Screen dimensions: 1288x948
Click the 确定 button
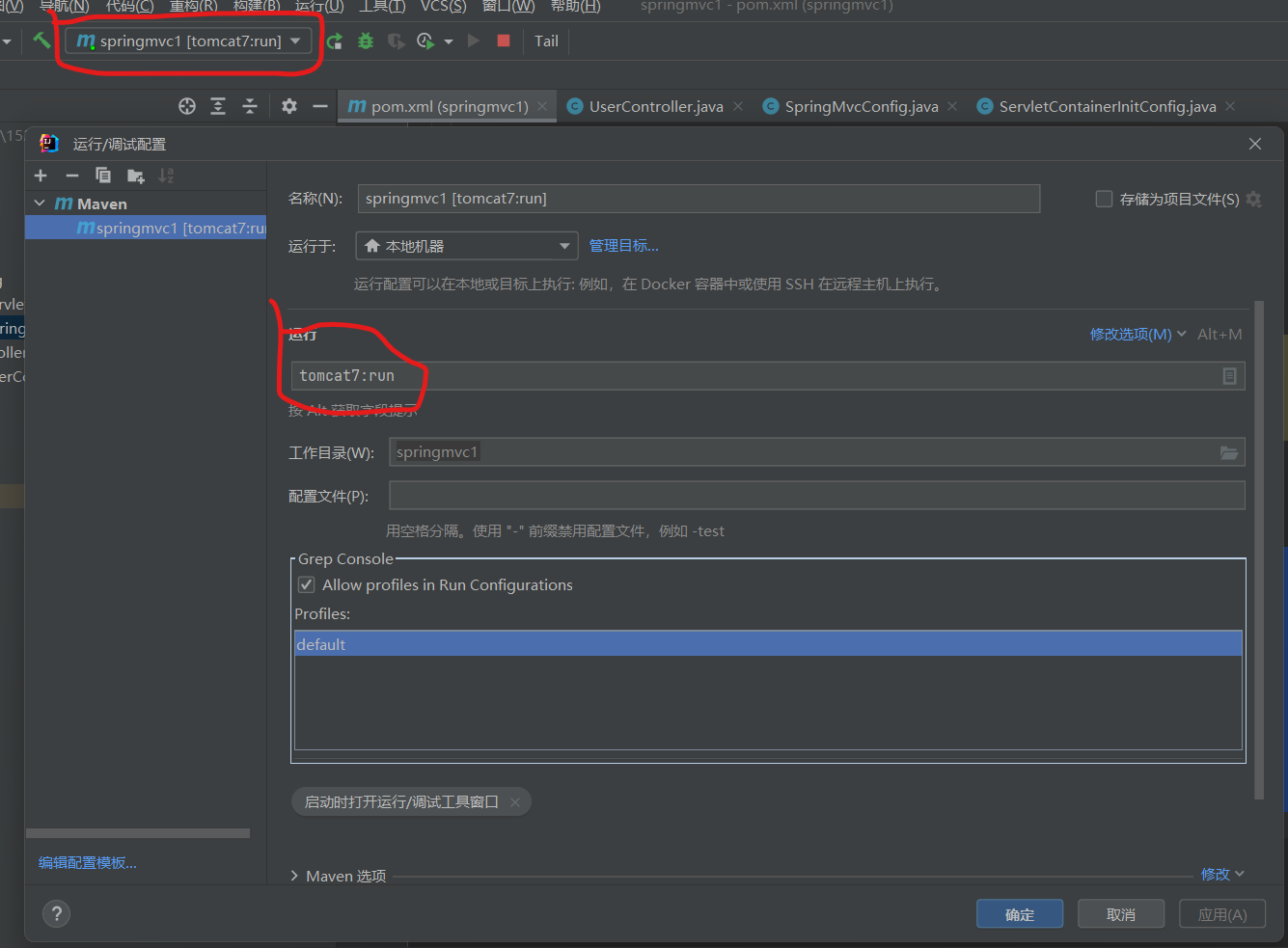(x=1020, y=914)
